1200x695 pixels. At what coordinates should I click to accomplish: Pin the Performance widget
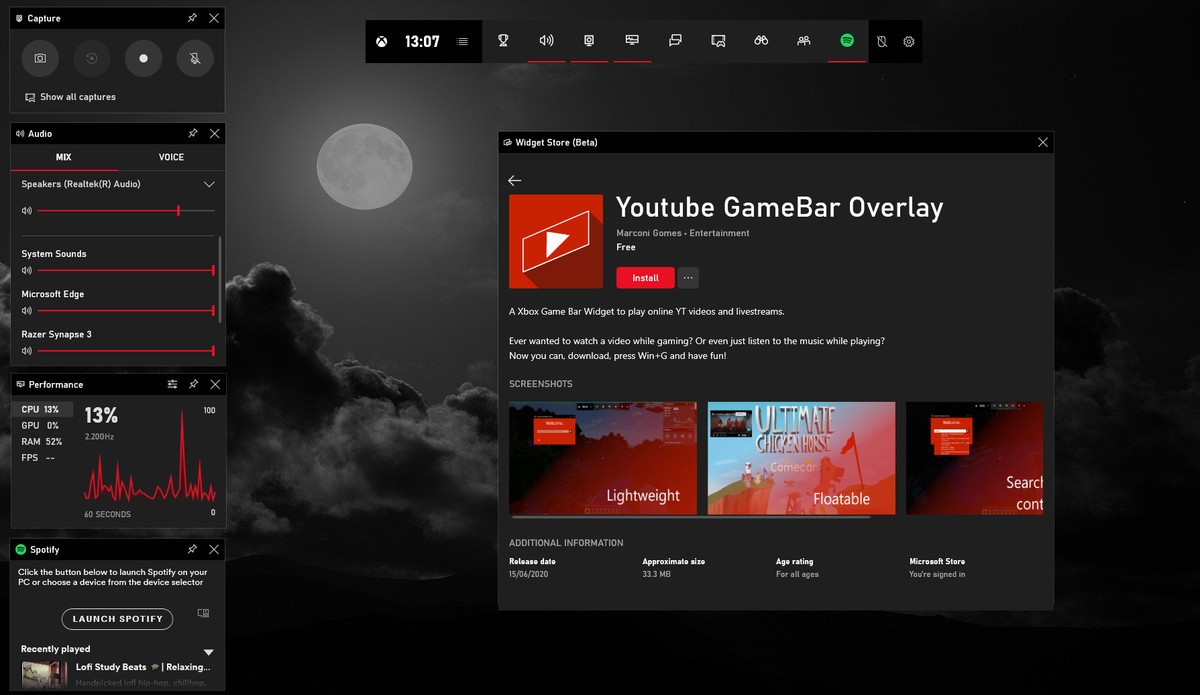(x=193, y=384)
